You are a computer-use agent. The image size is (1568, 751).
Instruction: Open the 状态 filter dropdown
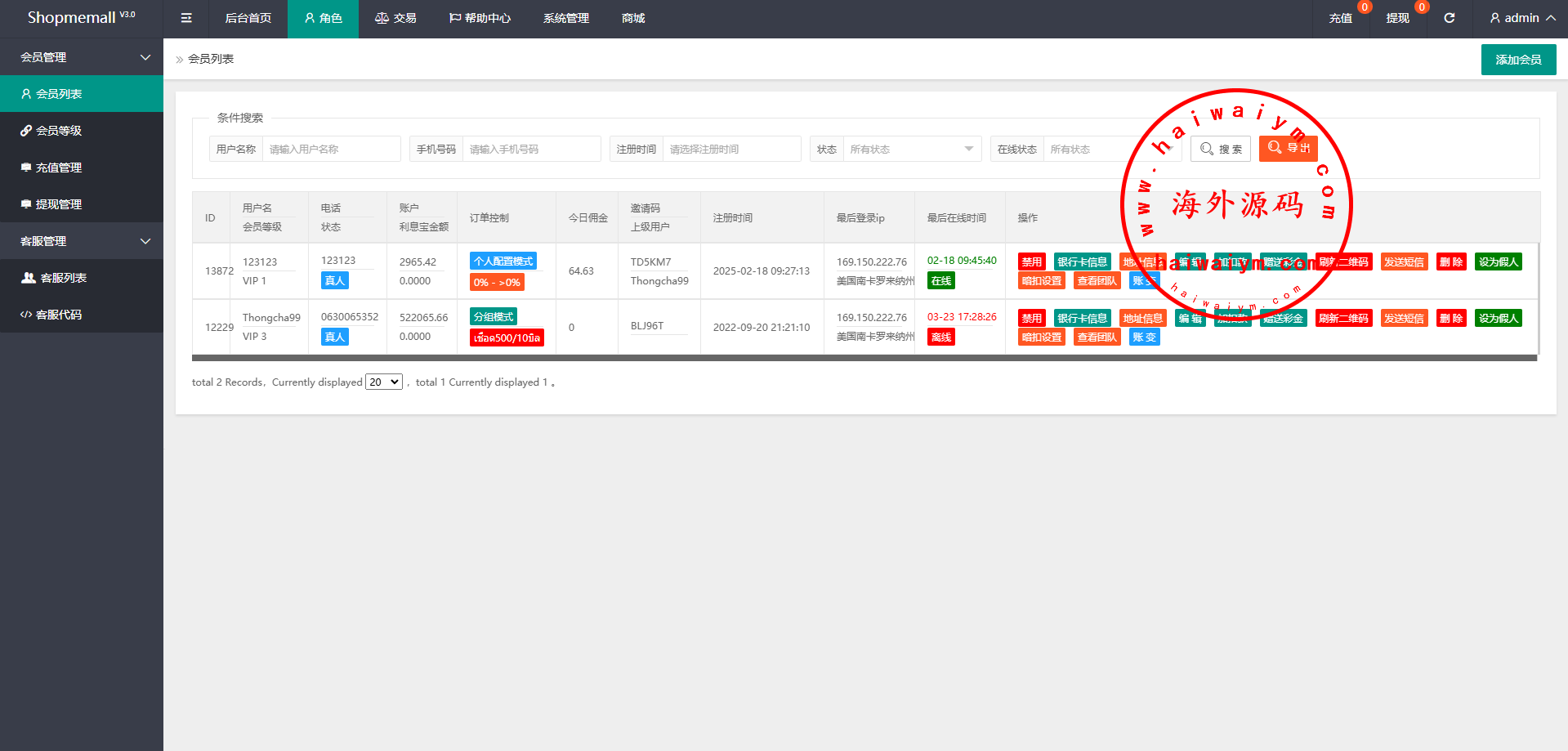pyautogui.click(x=911, y=150)
